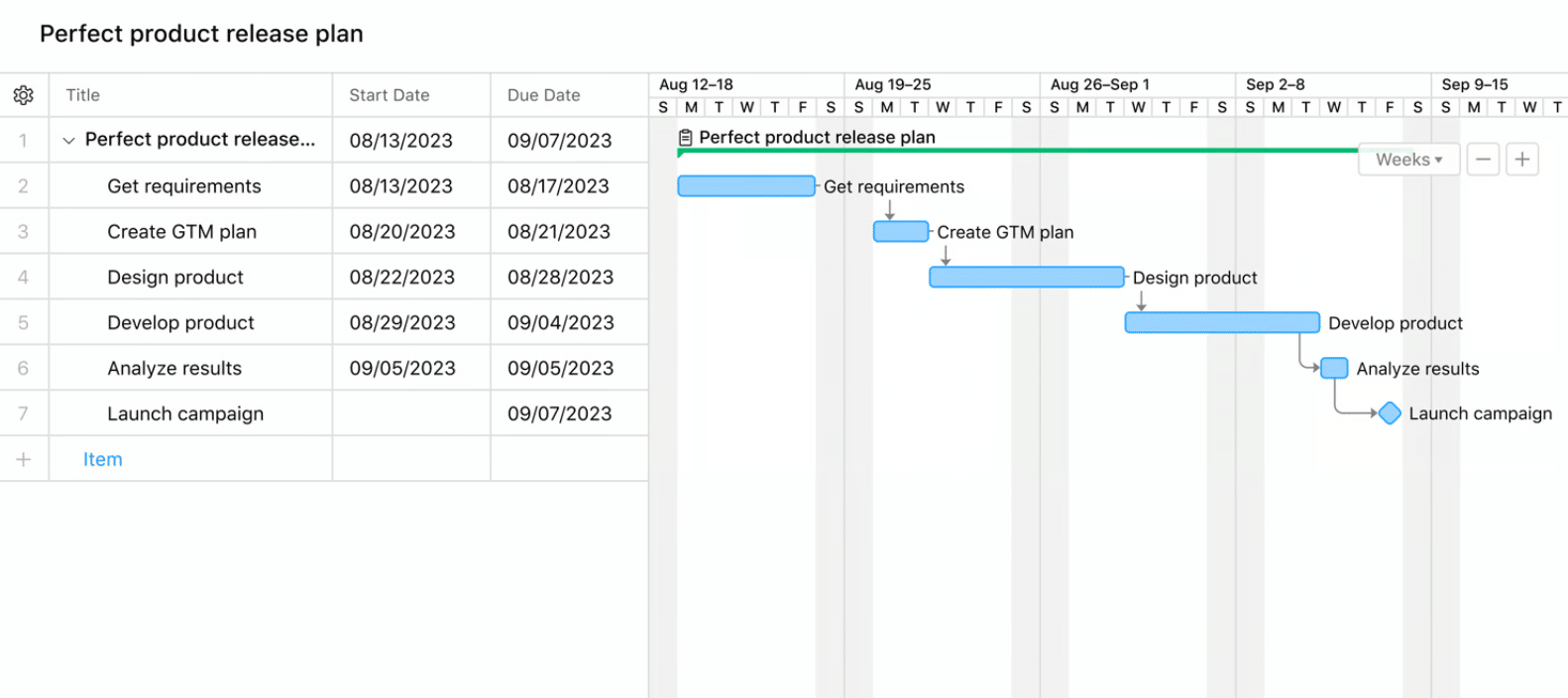The width and height of the screenshot is (1568, 698).
Task: Zoom out the timeline with the minus button
Action: (x=1483, y=160)
